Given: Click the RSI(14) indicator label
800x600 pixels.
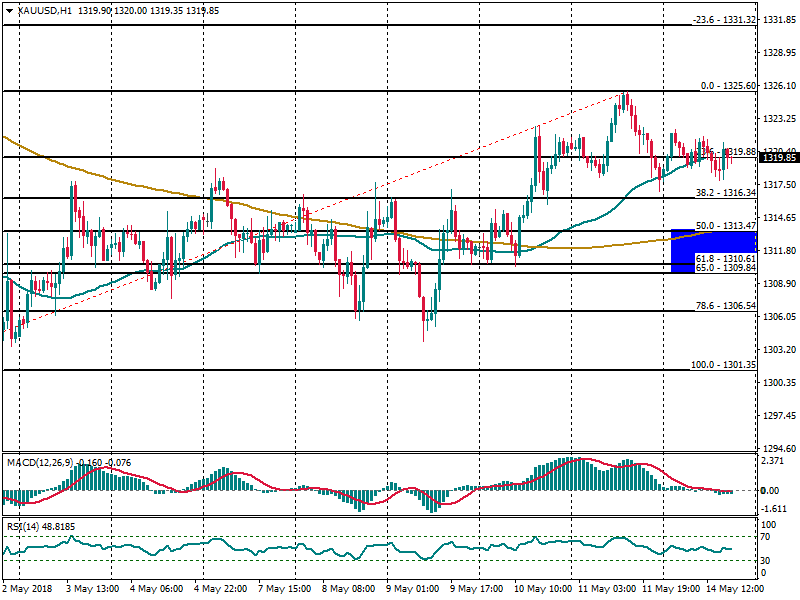Looking at the screenshot, I should point(24,526).
